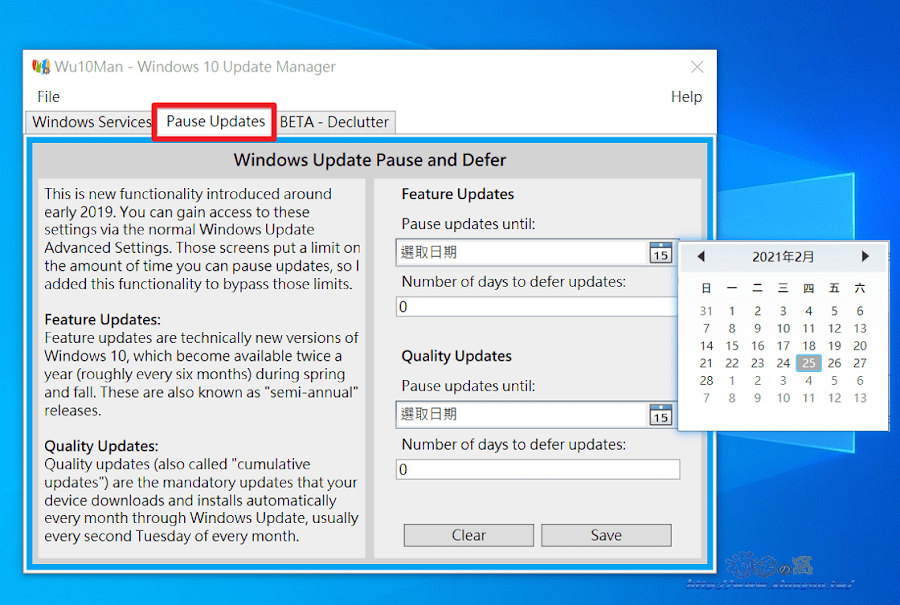Open the Help menu

686,96
